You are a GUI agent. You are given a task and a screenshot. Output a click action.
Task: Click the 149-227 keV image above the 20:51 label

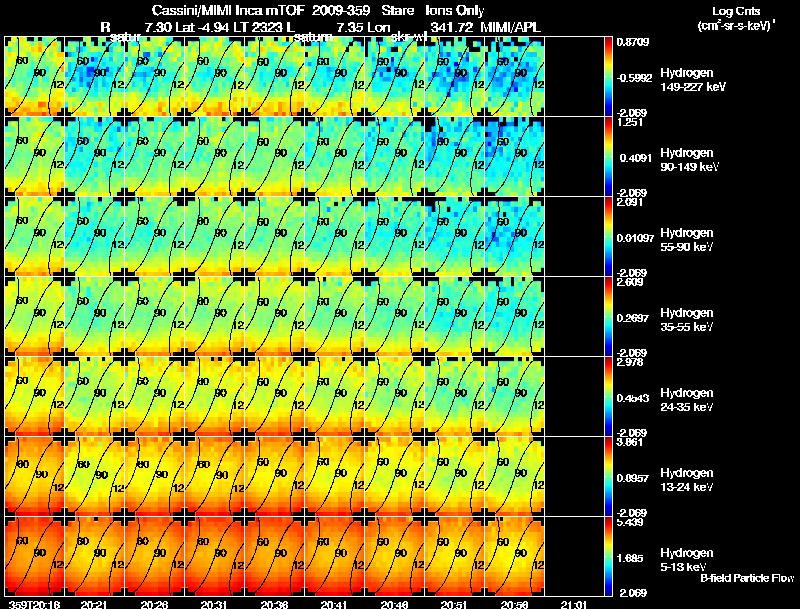tap(455, 77)
